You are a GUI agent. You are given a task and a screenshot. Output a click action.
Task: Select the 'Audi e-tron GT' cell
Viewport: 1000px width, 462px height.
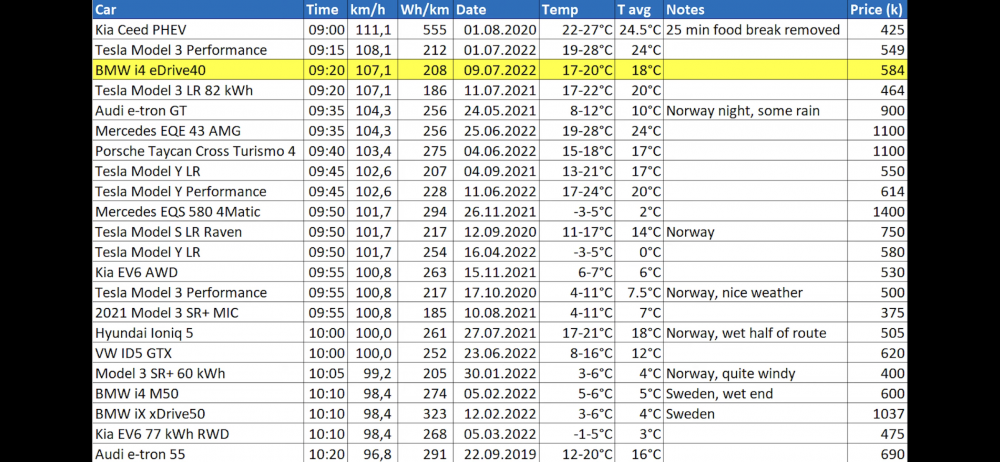[198, 110]
